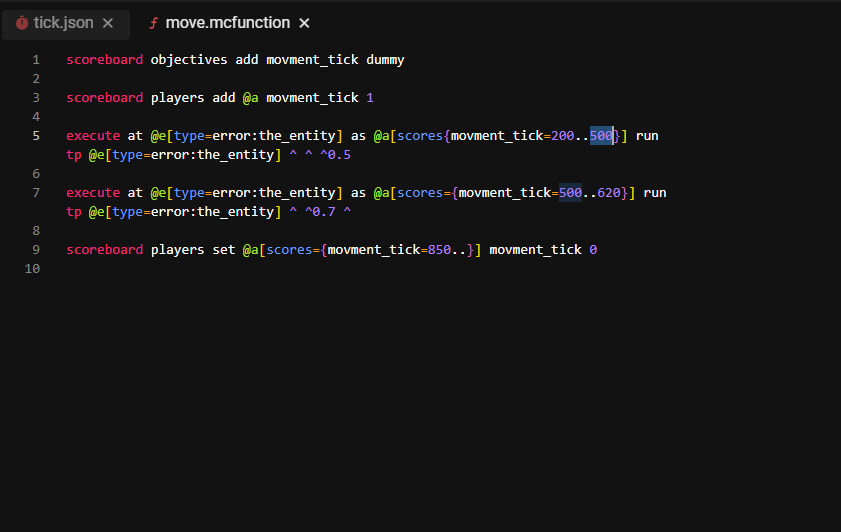Click the tick.json stopwatch file icon

(21, 23)
